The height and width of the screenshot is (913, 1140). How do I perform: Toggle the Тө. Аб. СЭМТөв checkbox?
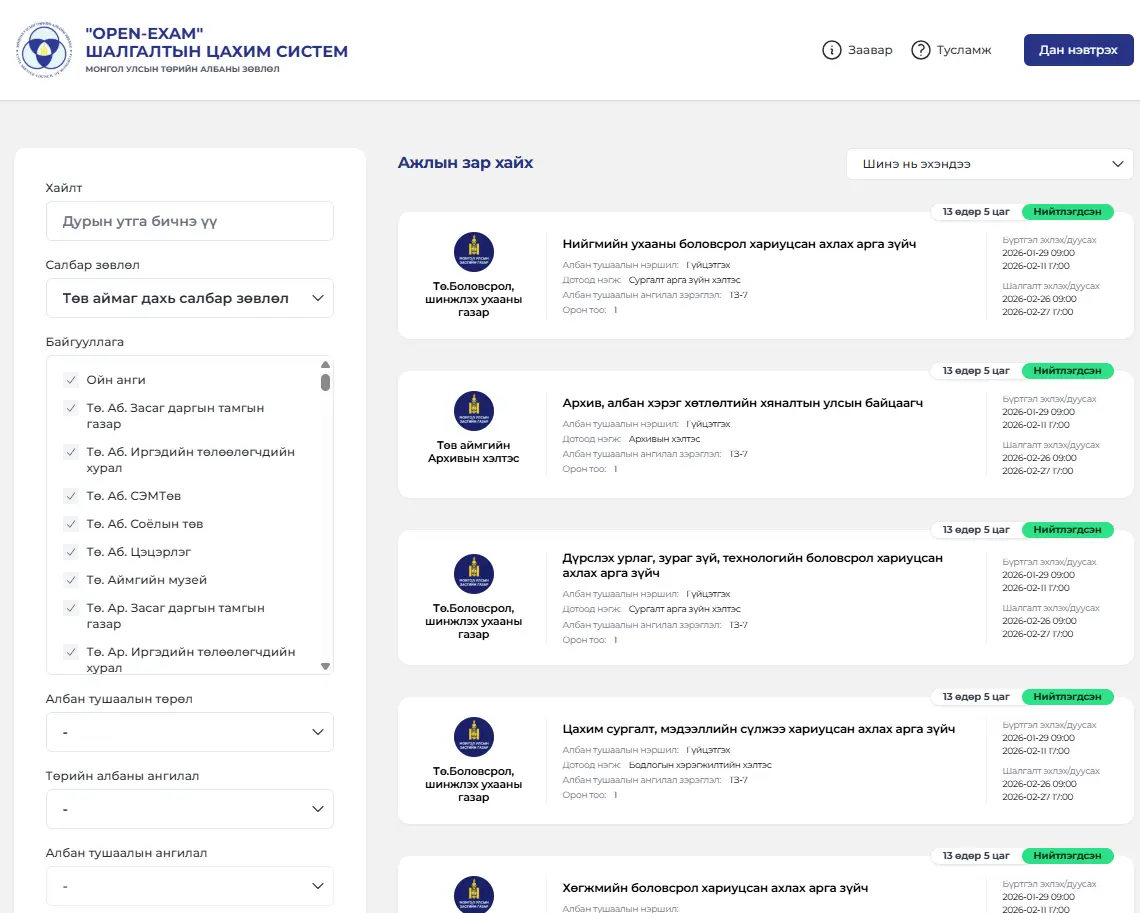pyautogui.click(x=71, y=496)
